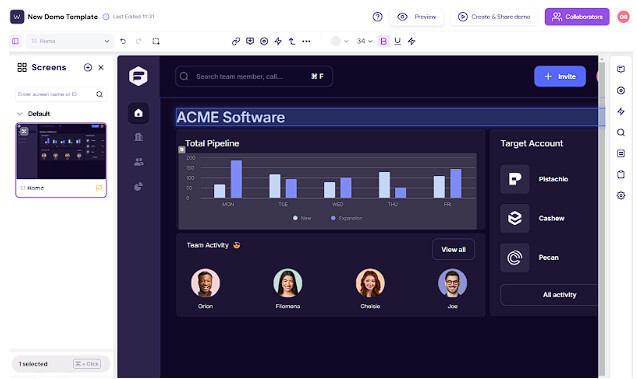Viewport: 637px width, 379px height.
Task: Open the Home screen selector dropdown
Action: [x=69, y=41]
